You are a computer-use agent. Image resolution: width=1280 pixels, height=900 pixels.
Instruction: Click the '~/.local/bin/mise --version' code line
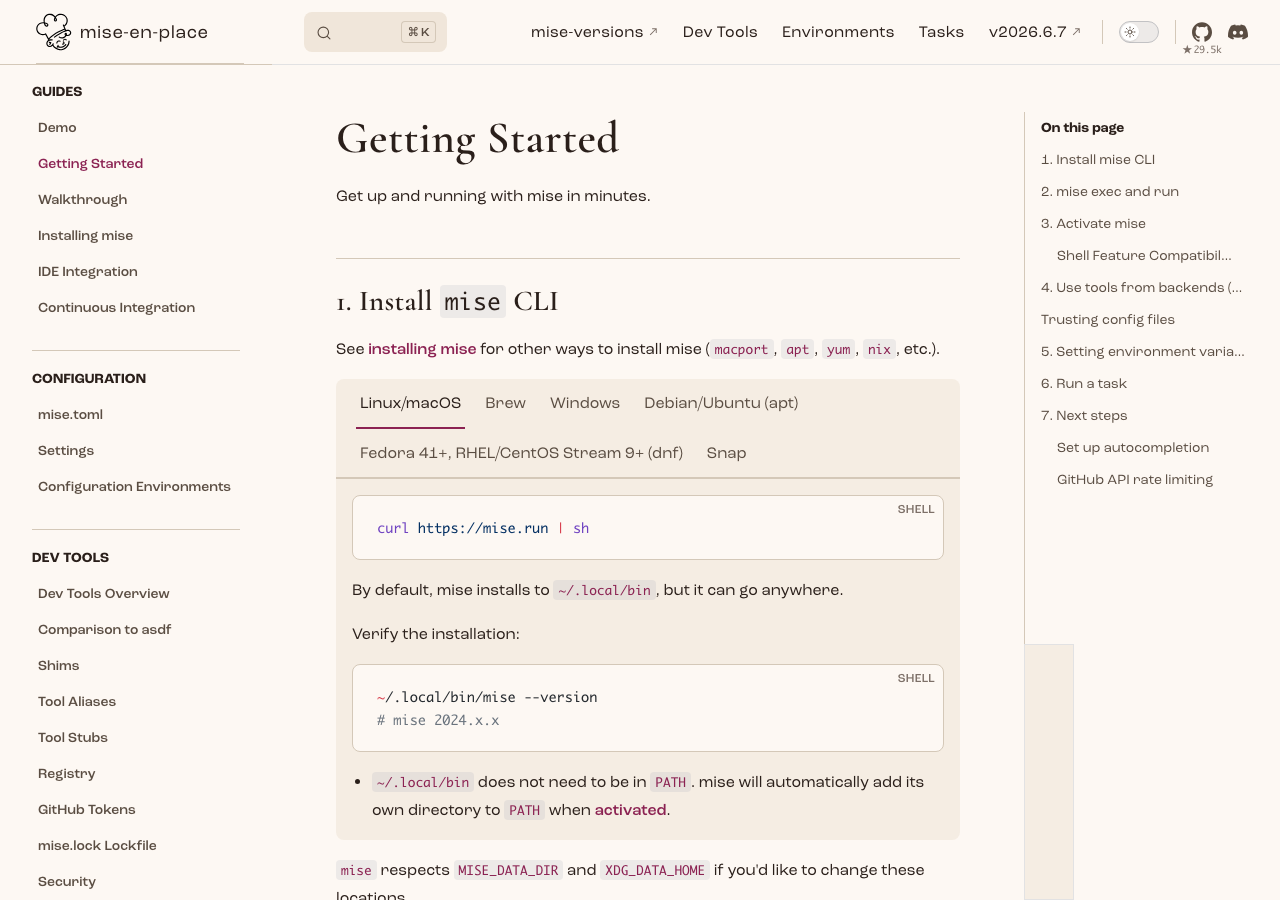pos(487,697)
